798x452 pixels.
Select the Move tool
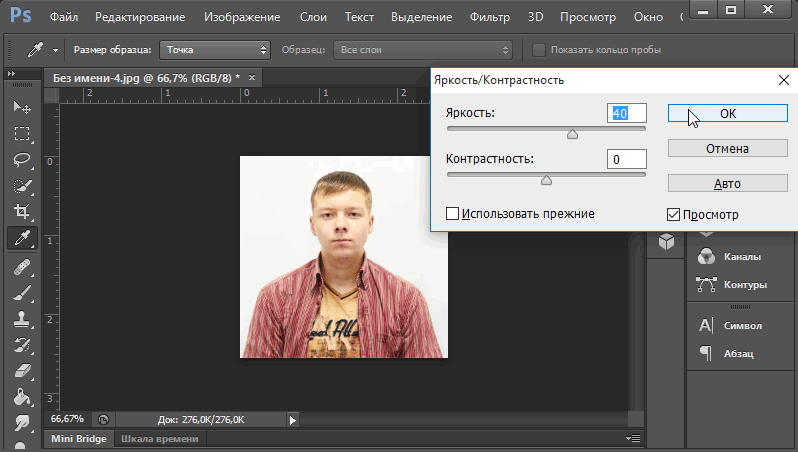click(21, 107)
